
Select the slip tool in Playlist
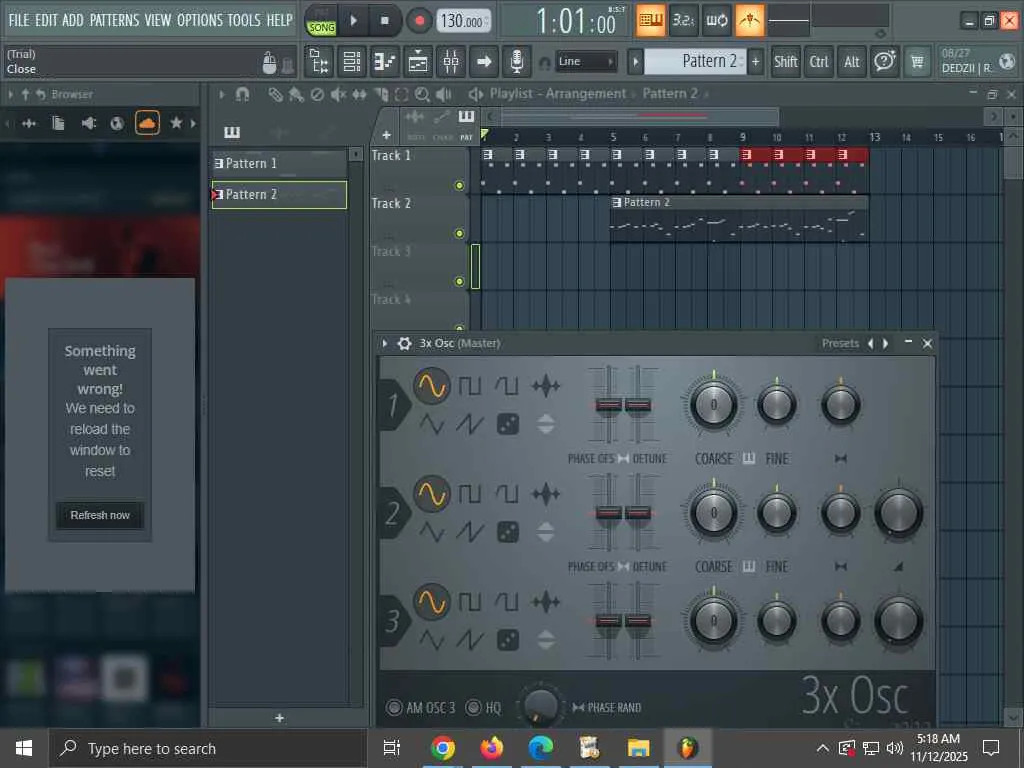click(359, 95)
